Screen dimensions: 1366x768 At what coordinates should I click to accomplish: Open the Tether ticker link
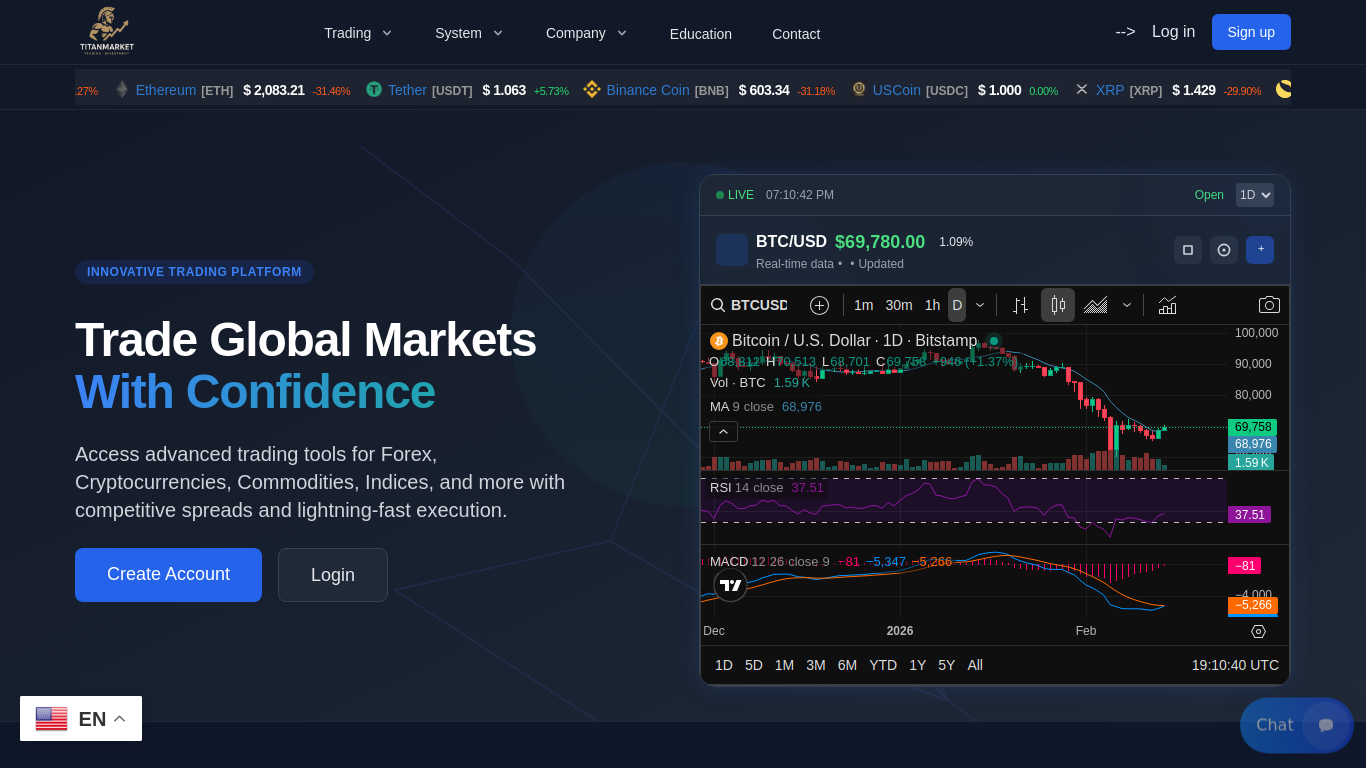(x=407, y=90)
